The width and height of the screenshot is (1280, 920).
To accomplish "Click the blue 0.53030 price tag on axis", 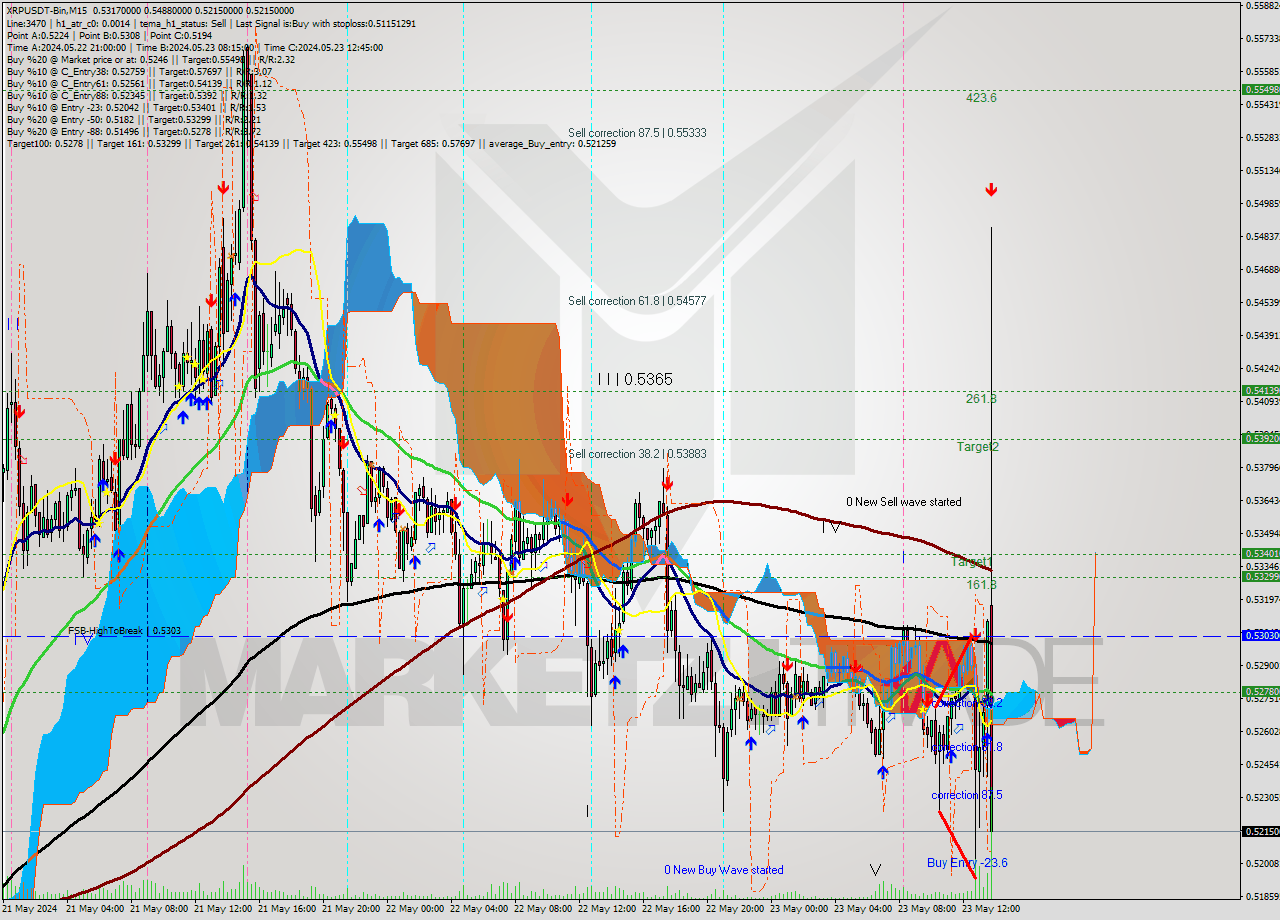I will click(x=1260, y=635).
